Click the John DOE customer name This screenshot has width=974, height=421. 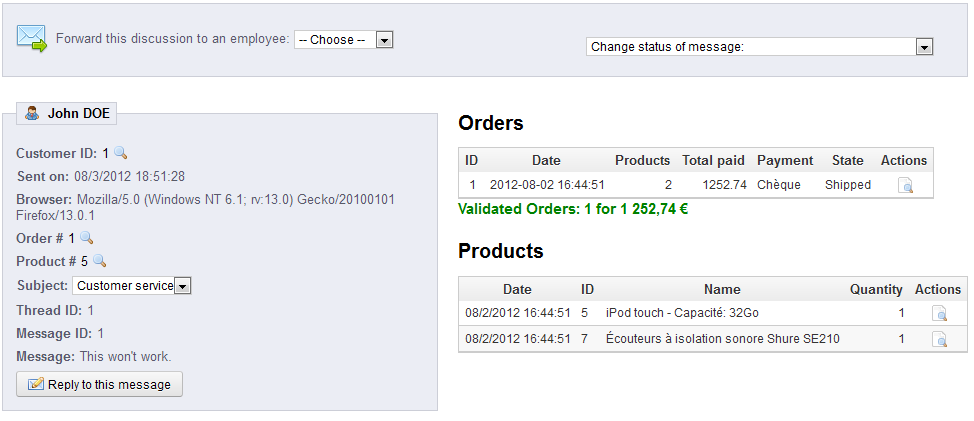(79, 114)
